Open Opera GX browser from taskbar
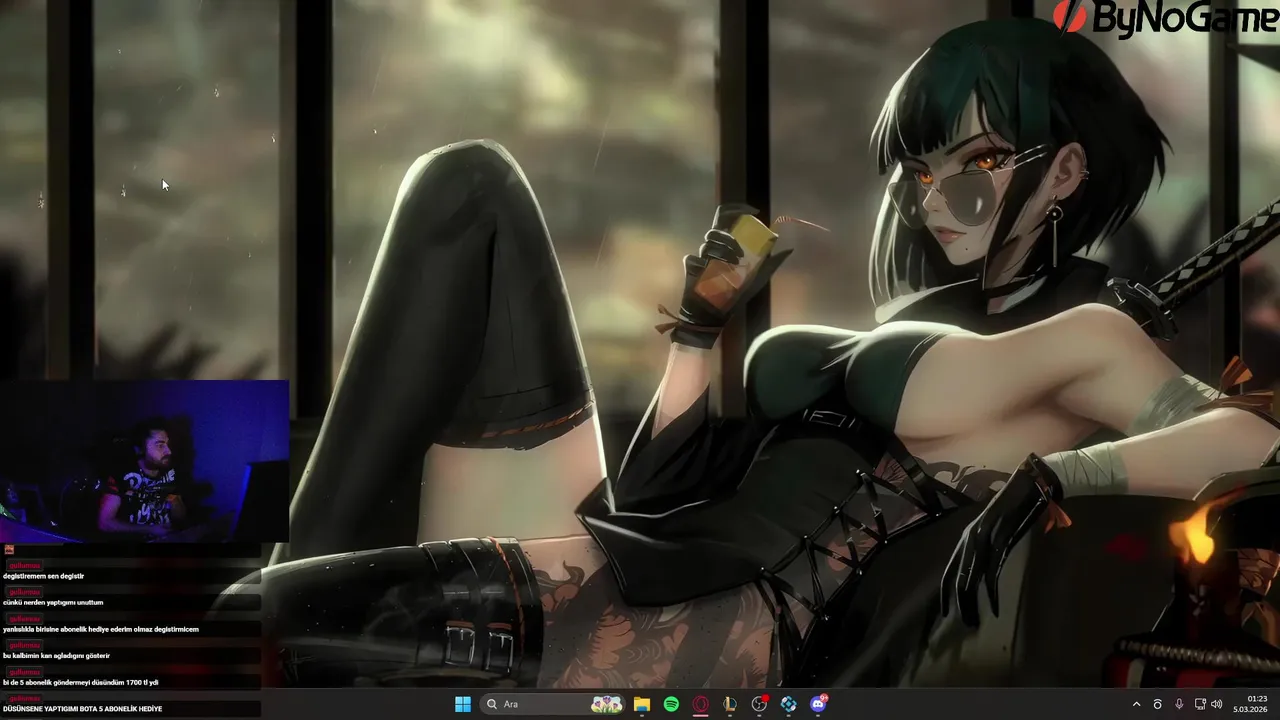This screenshot has width=1280, height=720. [700, 704]
